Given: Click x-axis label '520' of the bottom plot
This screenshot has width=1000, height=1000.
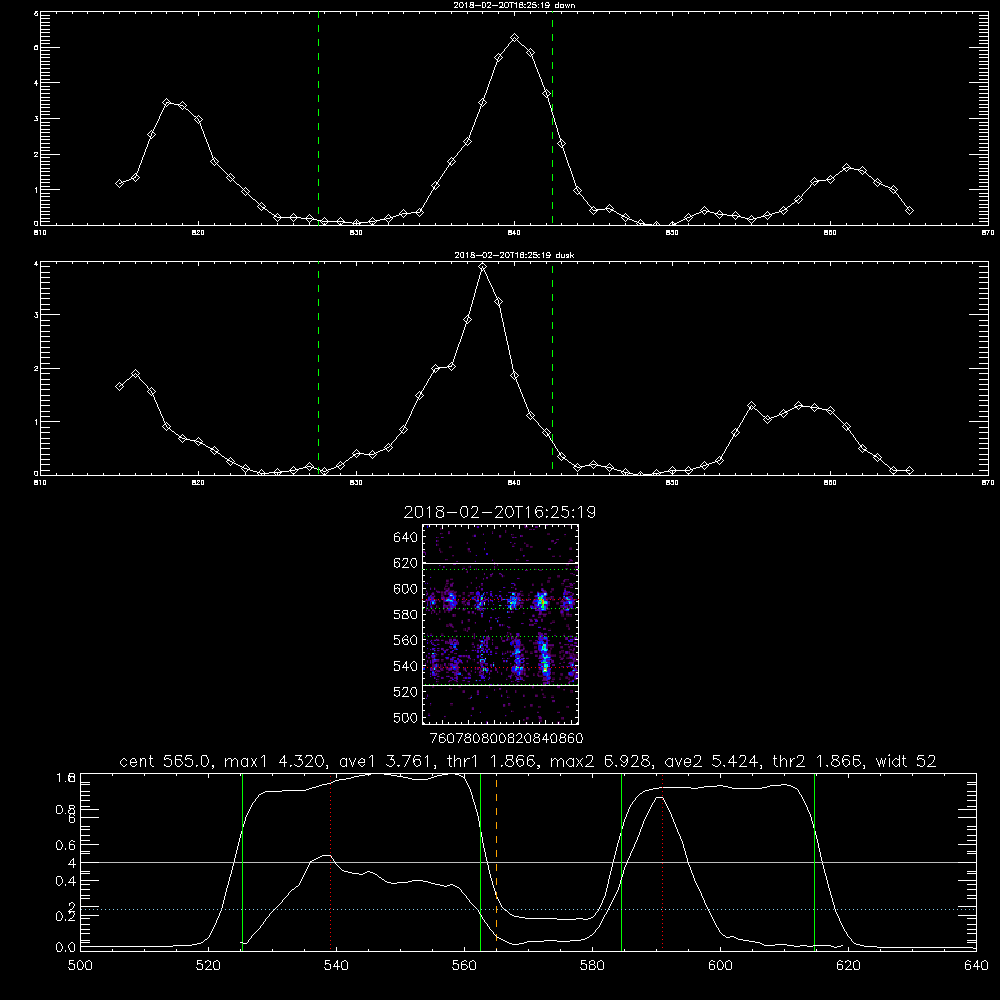Looking at the screenshot, I should click(208, 966).
